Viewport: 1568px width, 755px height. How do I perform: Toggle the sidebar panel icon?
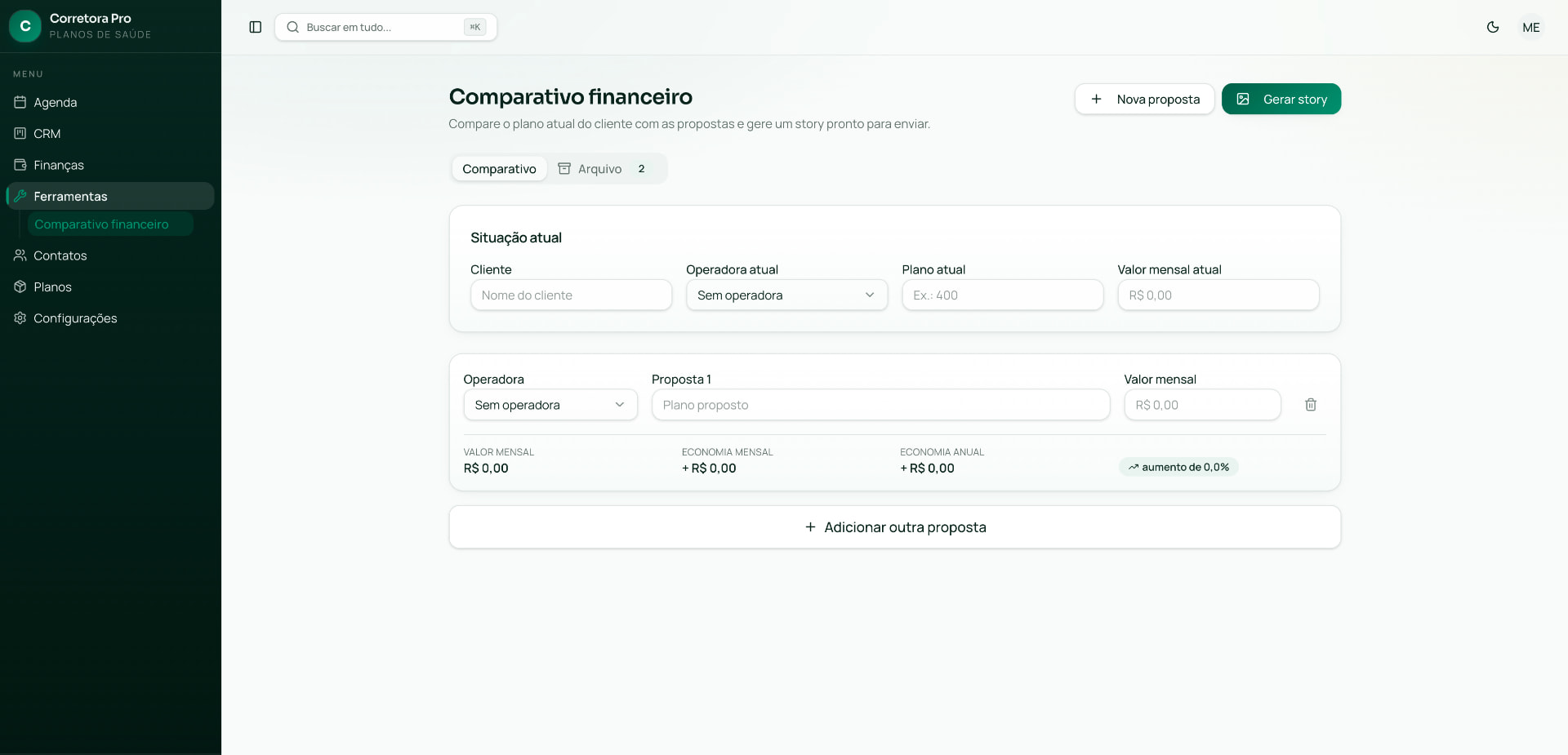pyautogui.click(x=255, y=27)
